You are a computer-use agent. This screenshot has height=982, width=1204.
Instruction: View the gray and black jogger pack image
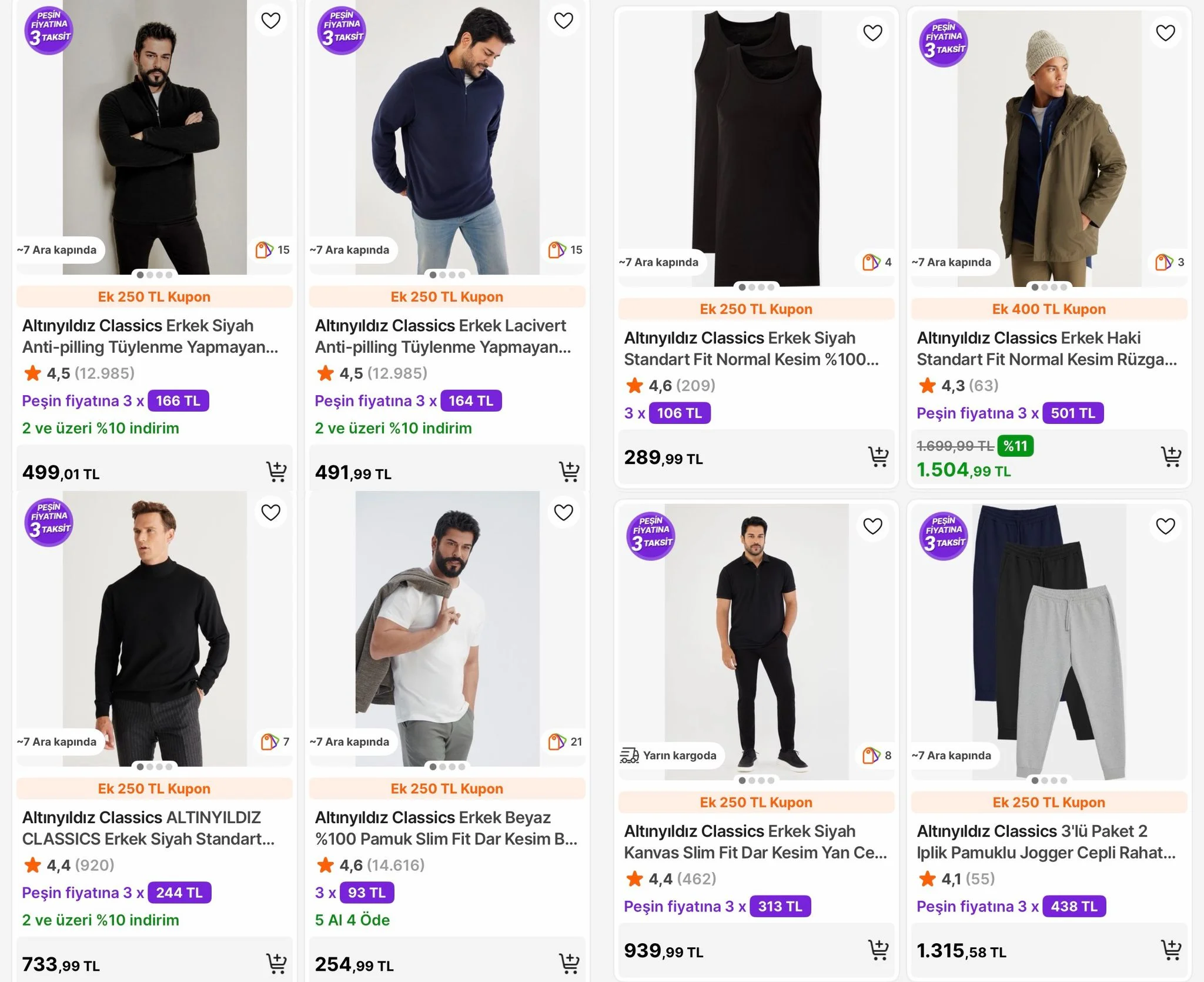click(x=1049, y=641)
